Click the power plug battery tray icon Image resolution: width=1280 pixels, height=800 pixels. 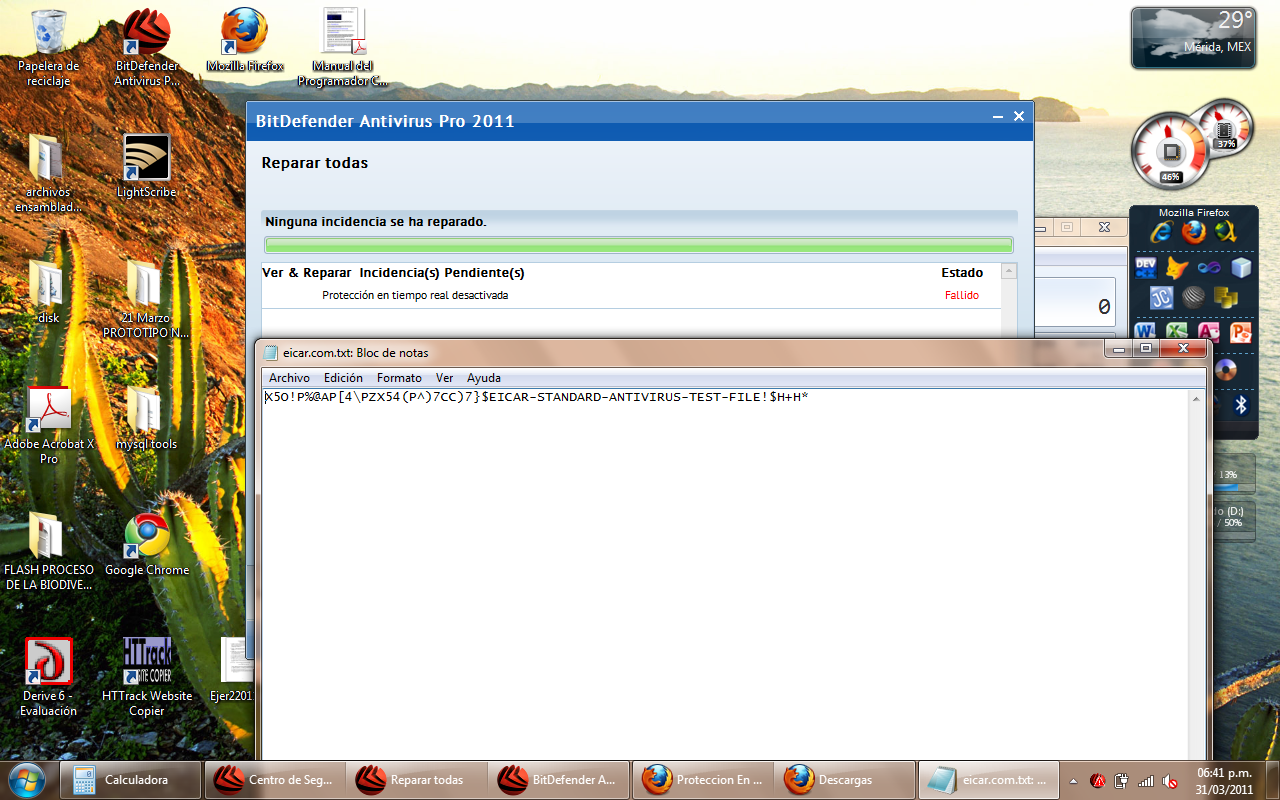click(x=1122, y=781)
